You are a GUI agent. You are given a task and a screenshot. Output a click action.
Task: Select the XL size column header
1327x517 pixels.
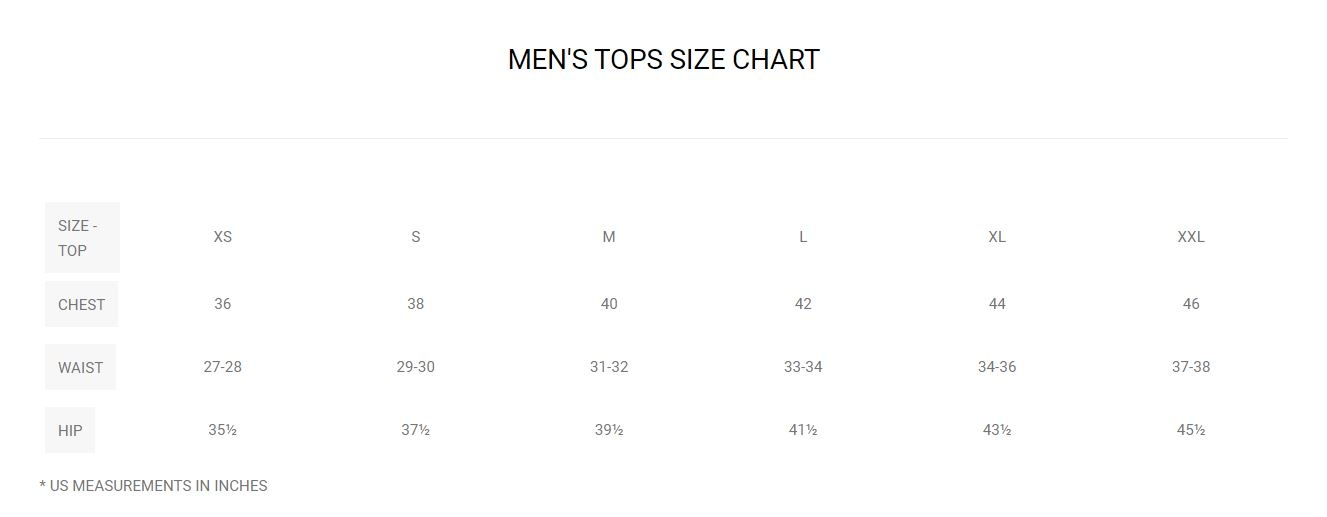point(997,237)
